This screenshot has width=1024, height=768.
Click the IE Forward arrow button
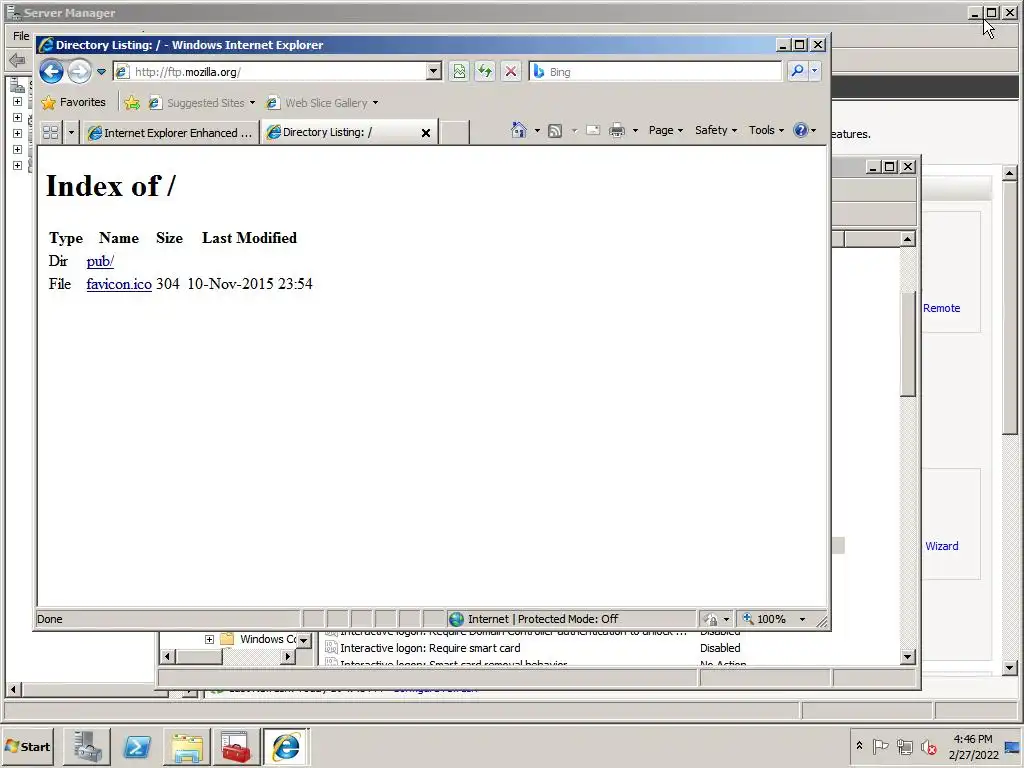80,71
